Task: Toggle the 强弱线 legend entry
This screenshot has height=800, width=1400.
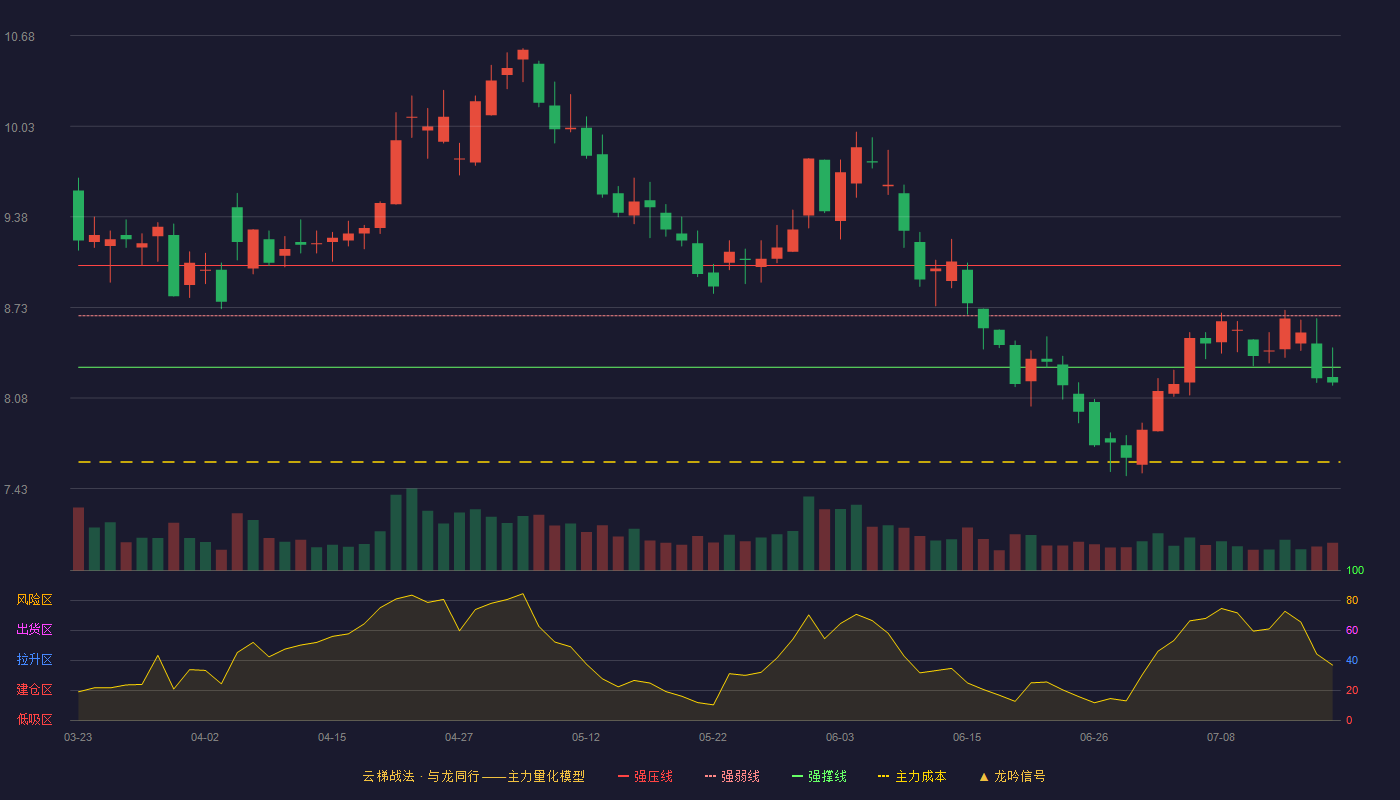Action: (732, 776)
